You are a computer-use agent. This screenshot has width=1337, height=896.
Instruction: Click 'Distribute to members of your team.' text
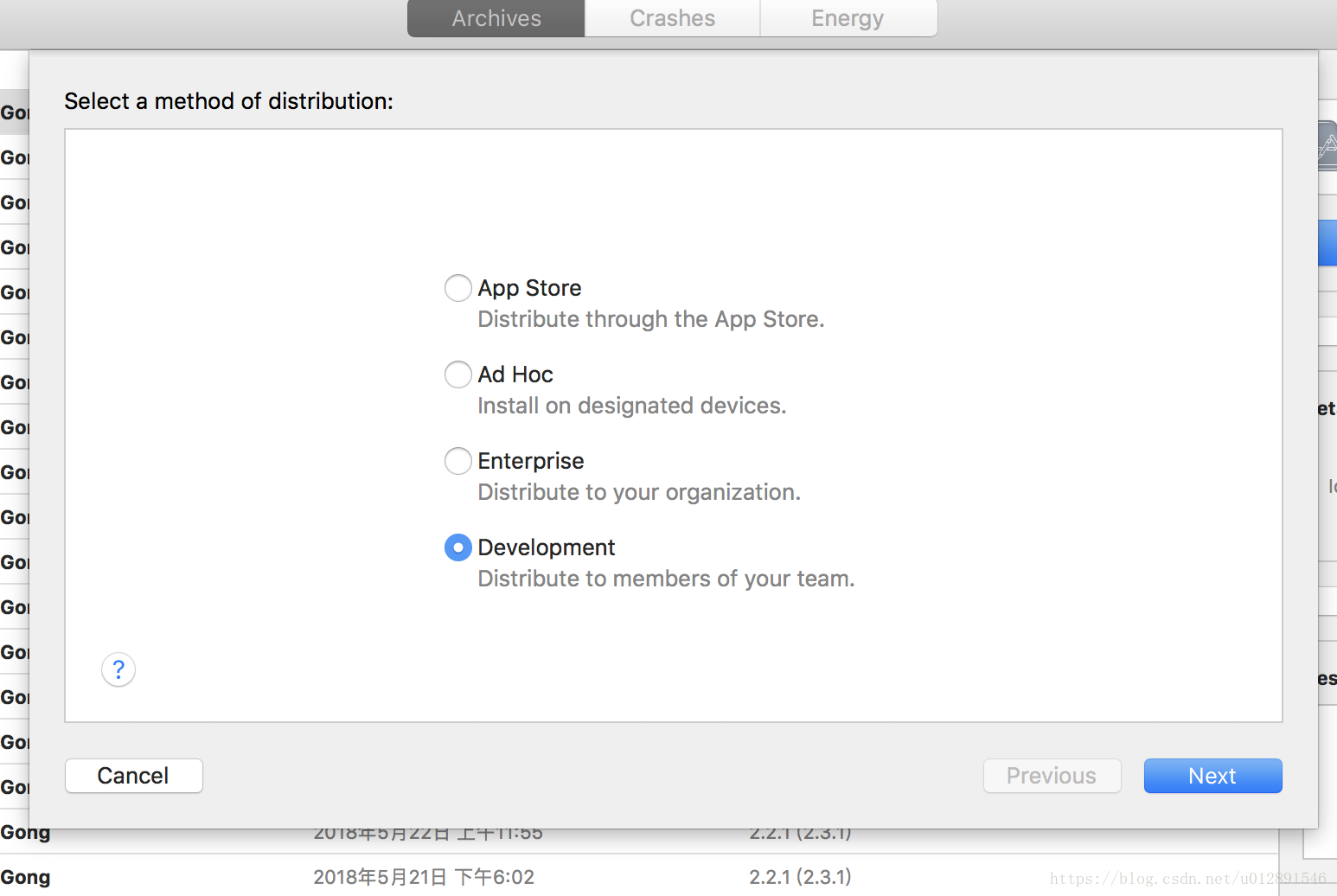click(x=666, y=579)
